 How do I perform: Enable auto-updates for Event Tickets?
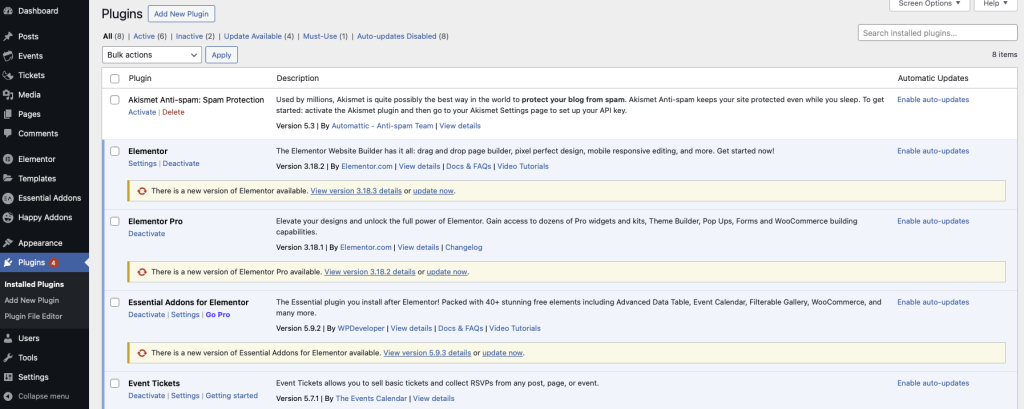point(932,383)
